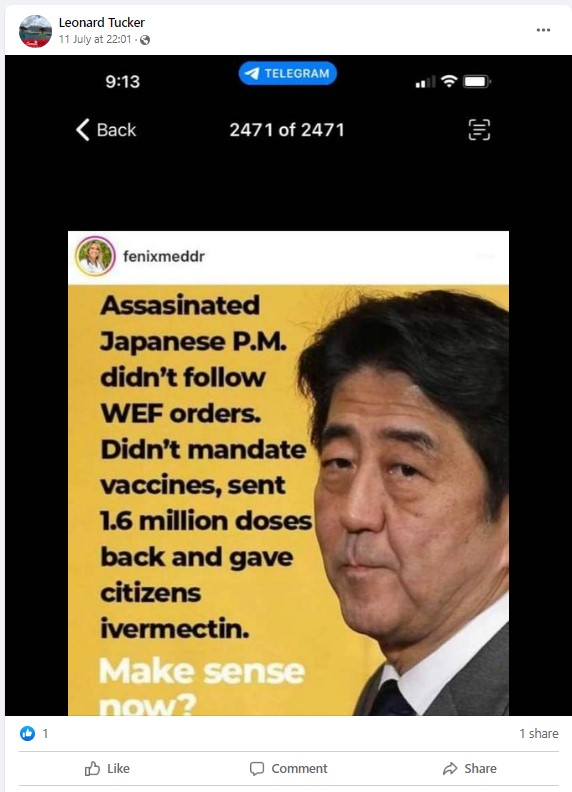Open the three-dot post options menu
Screen dimensions: 572x792
click(543, 30)
